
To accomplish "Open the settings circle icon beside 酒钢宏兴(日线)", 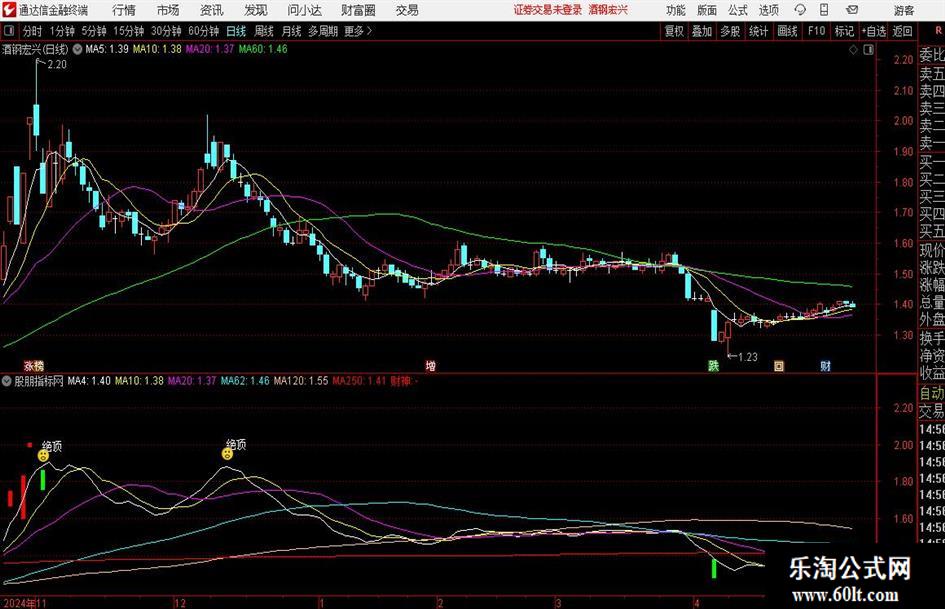I will click(77, 49).
